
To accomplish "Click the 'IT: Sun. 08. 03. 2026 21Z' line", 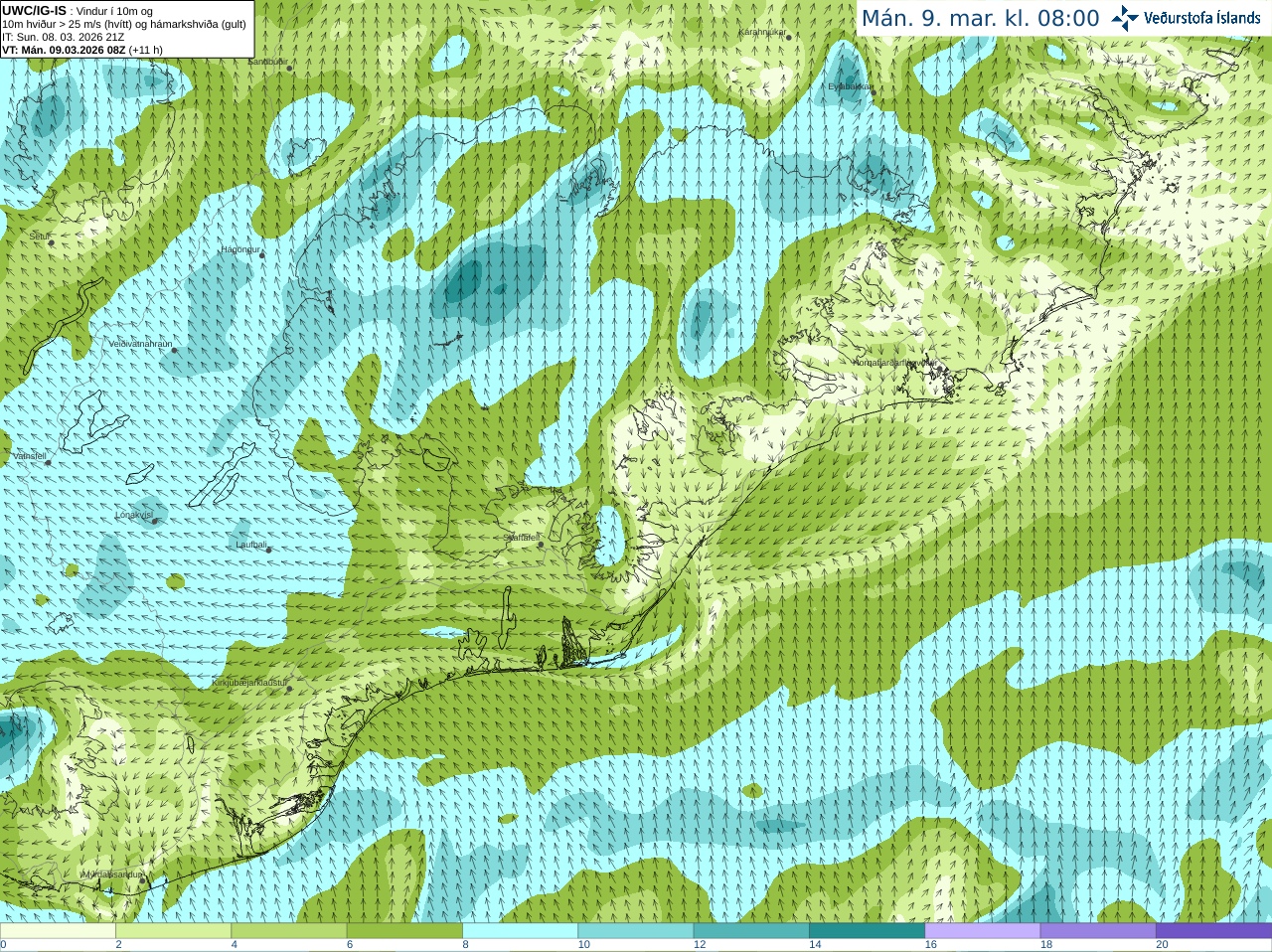I will (x=64, y=37).
